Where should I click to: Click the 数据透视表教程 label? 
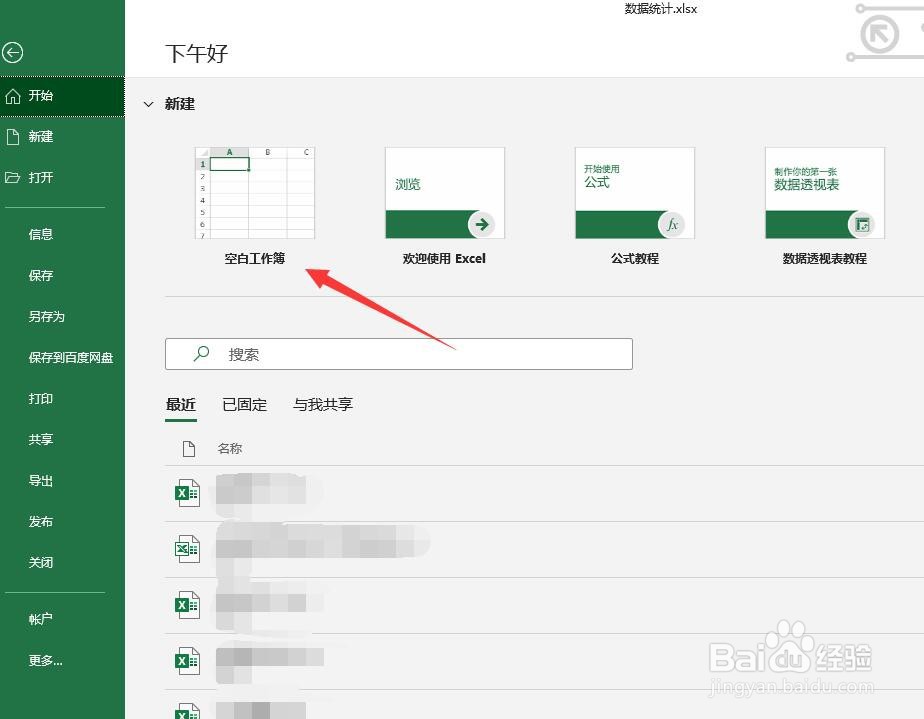click(x=825, y=259)
